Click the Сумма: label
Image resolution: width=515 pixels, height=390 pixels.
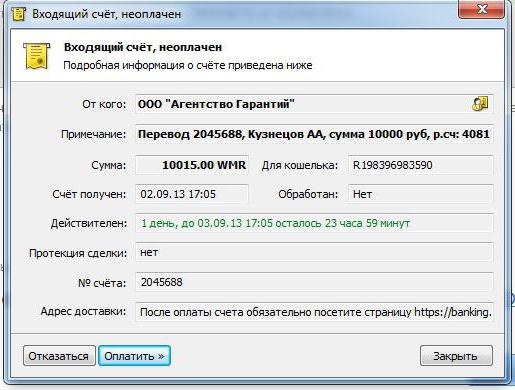pos(109,165)
